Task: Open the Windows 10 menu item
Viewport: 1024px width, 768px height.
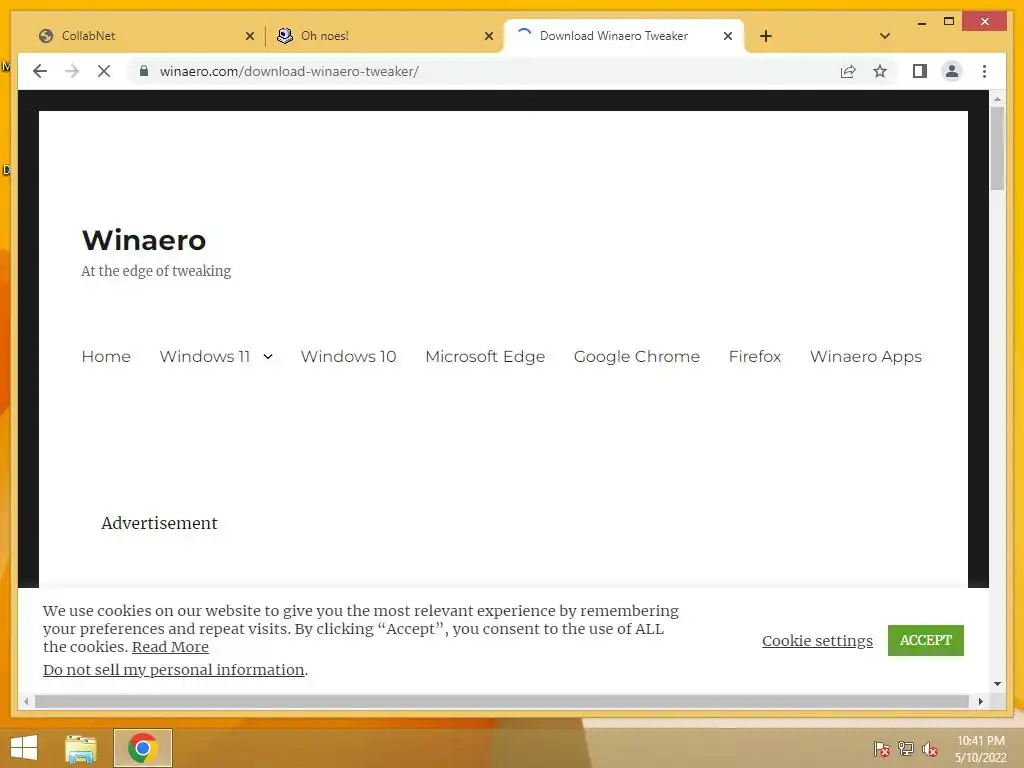Action: [348, 357]
